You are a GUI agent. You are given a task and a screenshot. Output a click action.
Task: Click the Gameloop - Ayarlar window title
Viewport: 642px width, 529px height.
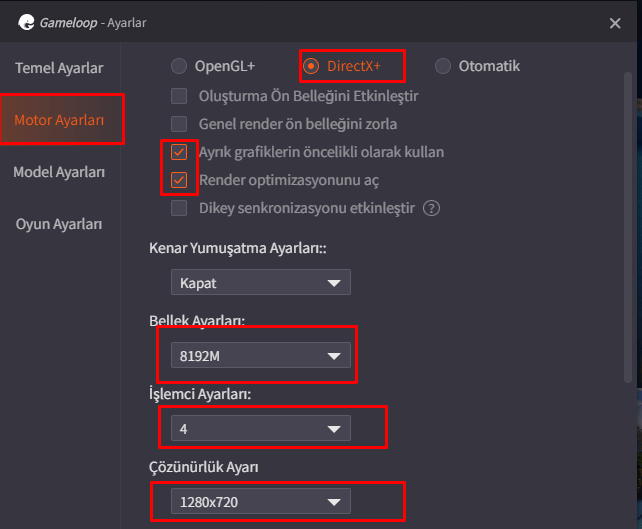[x=93, y=23]
